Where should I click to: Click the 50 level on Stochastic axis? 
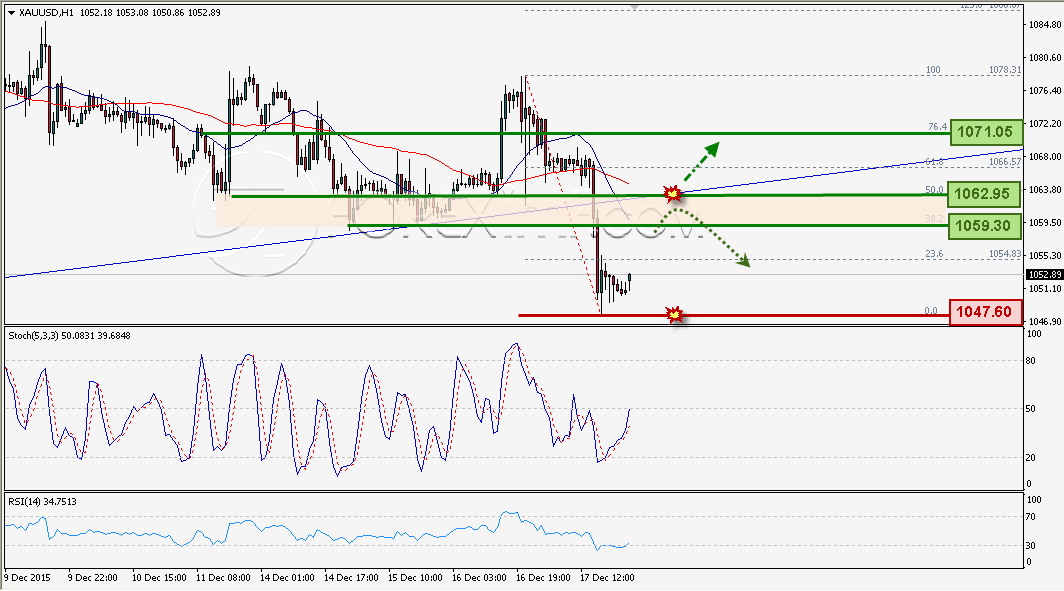tap(1031, 408)
